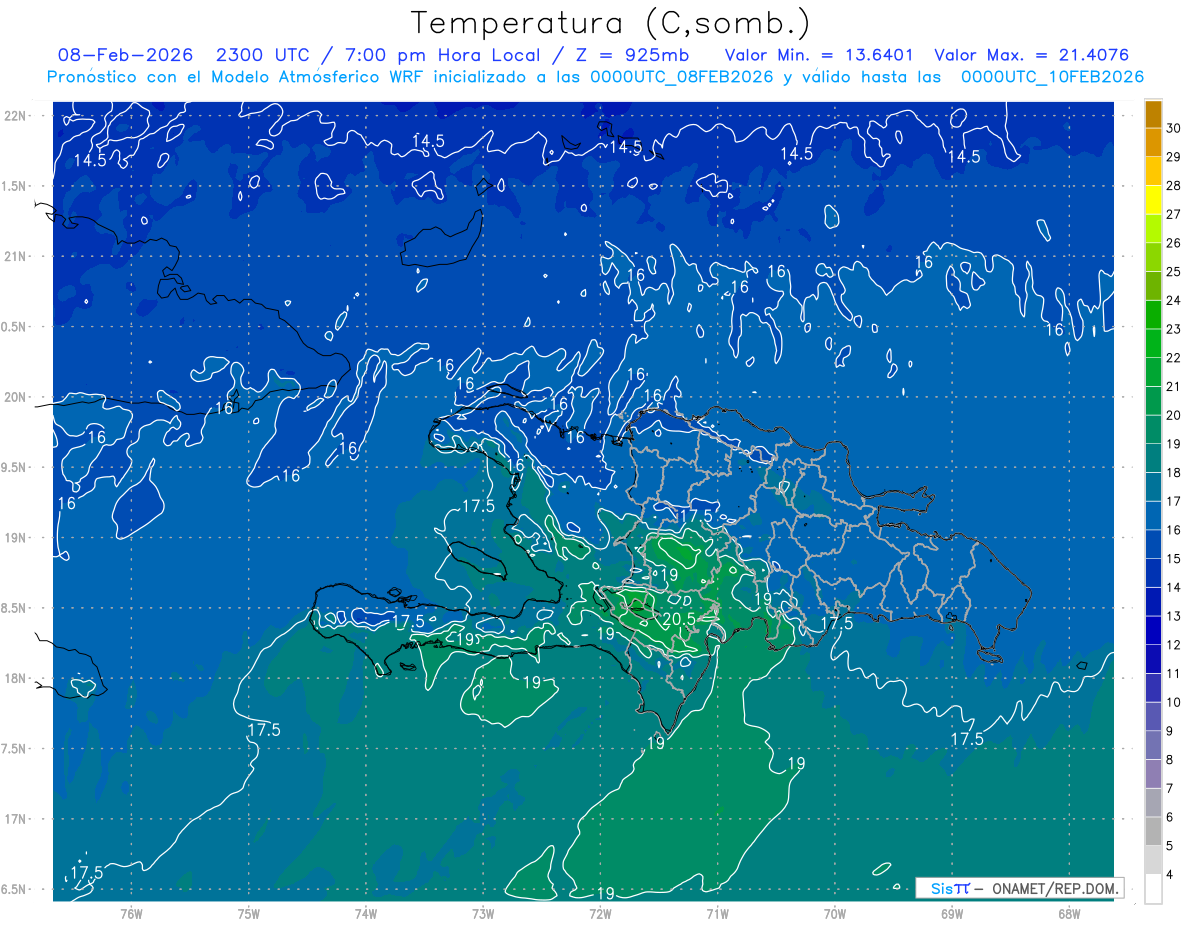Click the '75W' longitude axis label
1200x927 pixels.
[x=249, y=914]
